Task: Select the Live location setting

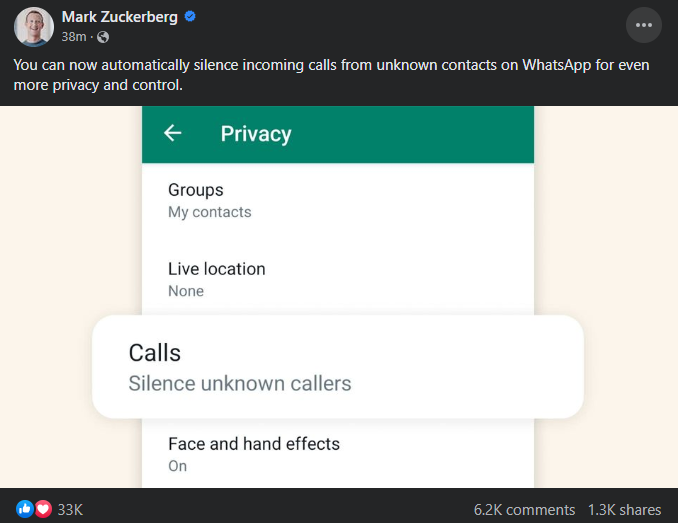Action: tap(217, 269)
